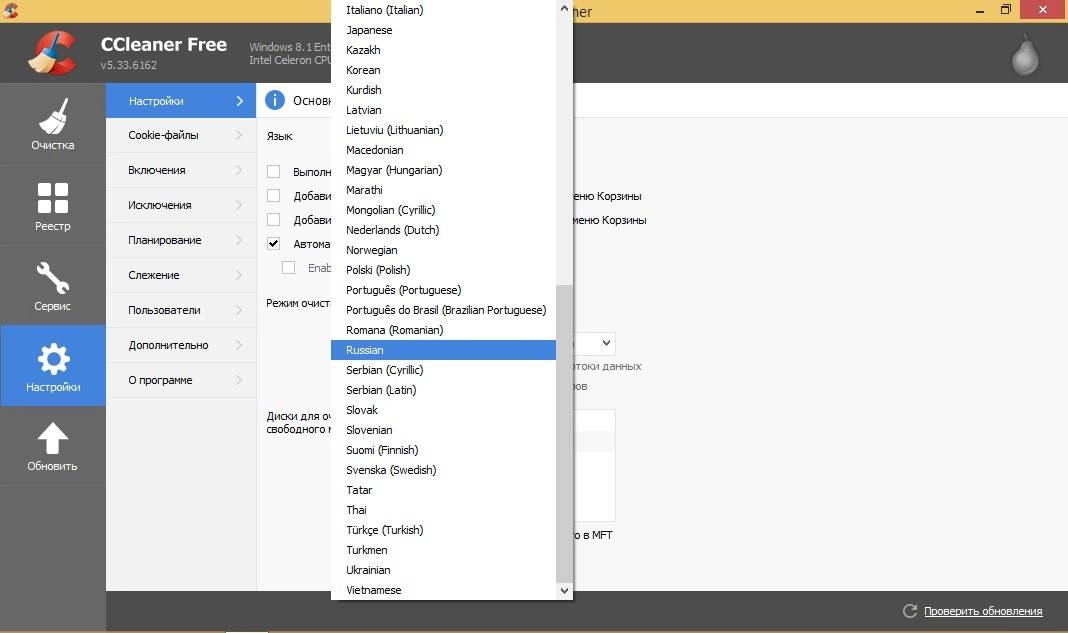Select Korean language

click(443, 70)
